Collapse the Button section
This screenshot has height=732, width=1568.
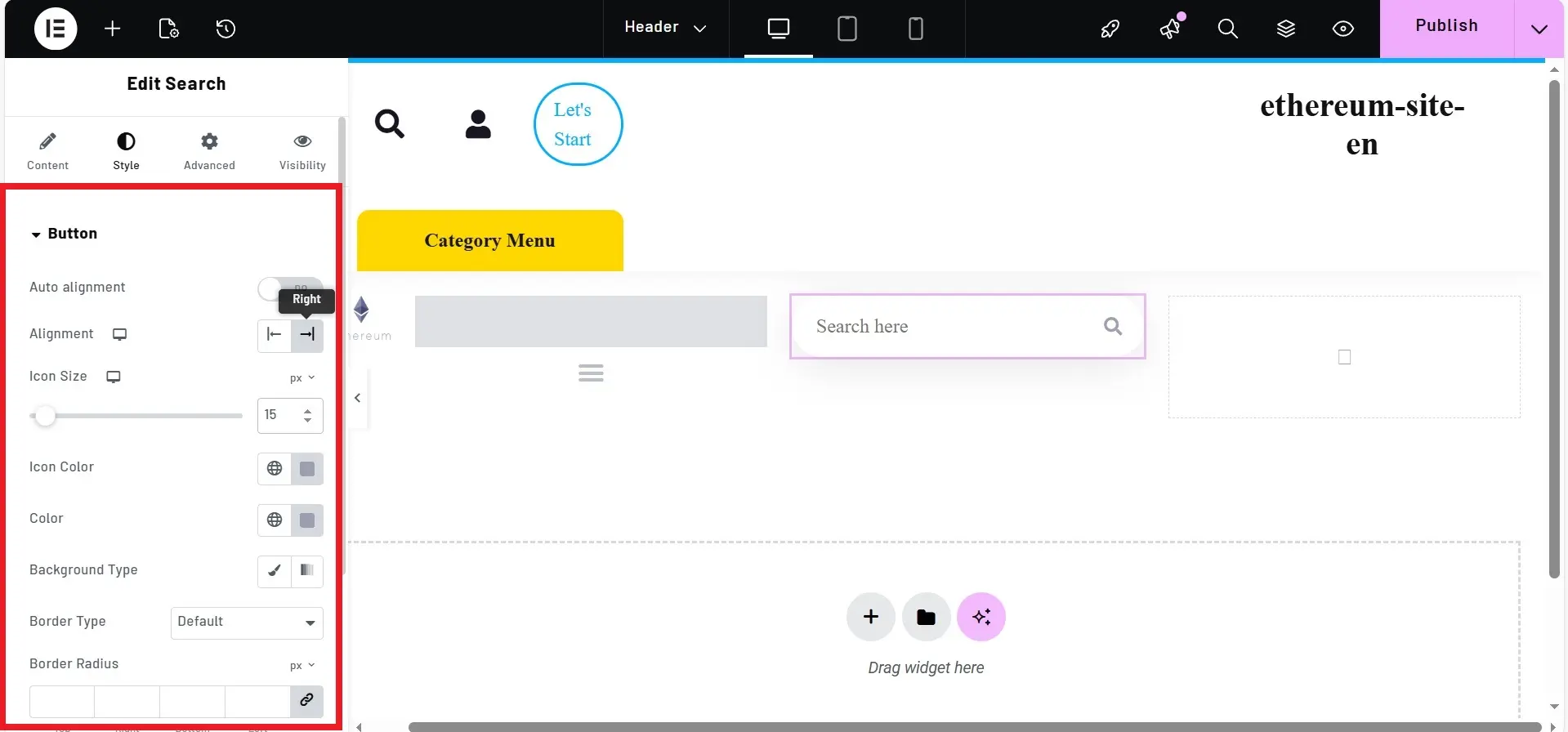[64, 234]
